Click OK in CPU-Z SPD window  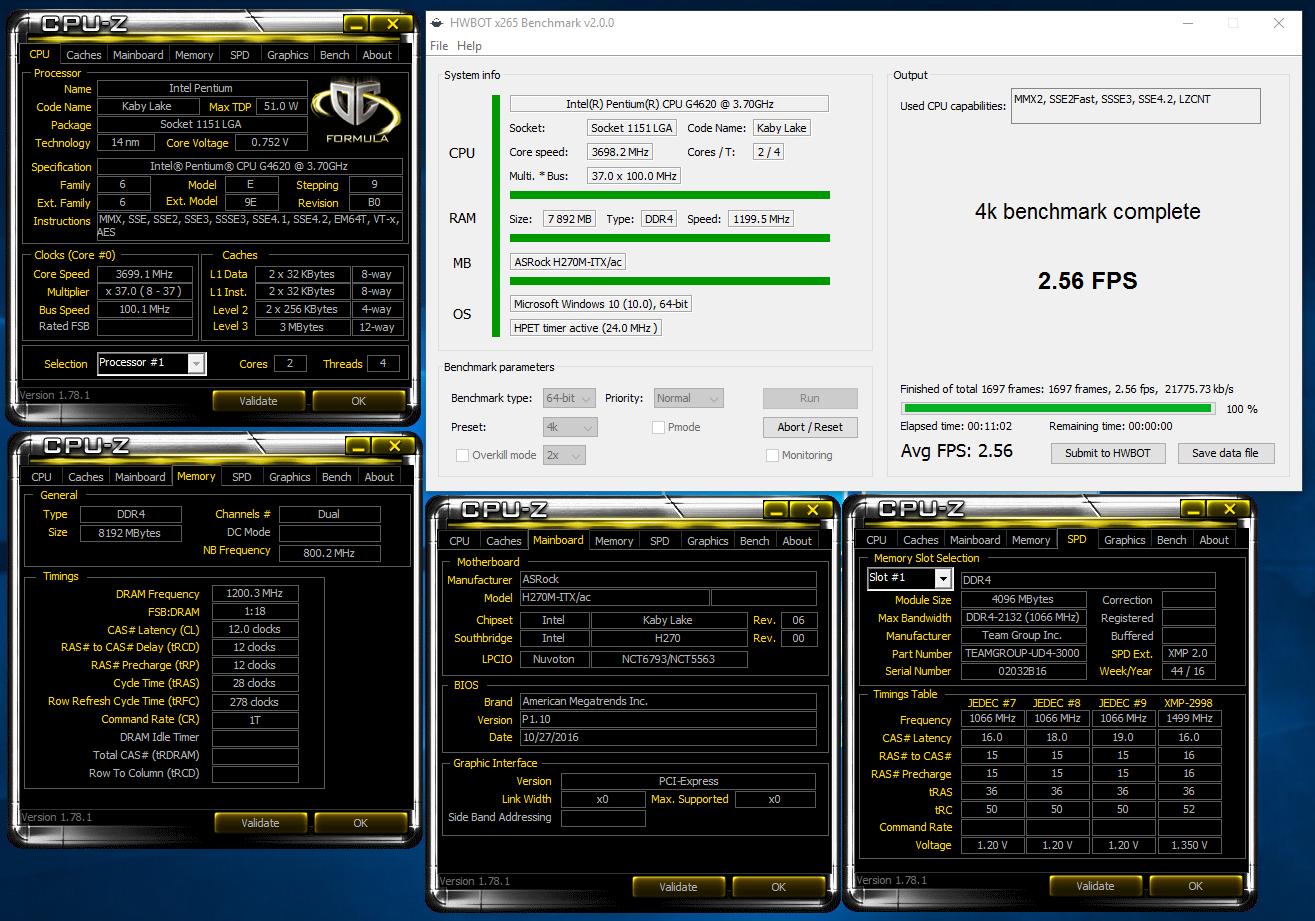tap(1196, 886)
